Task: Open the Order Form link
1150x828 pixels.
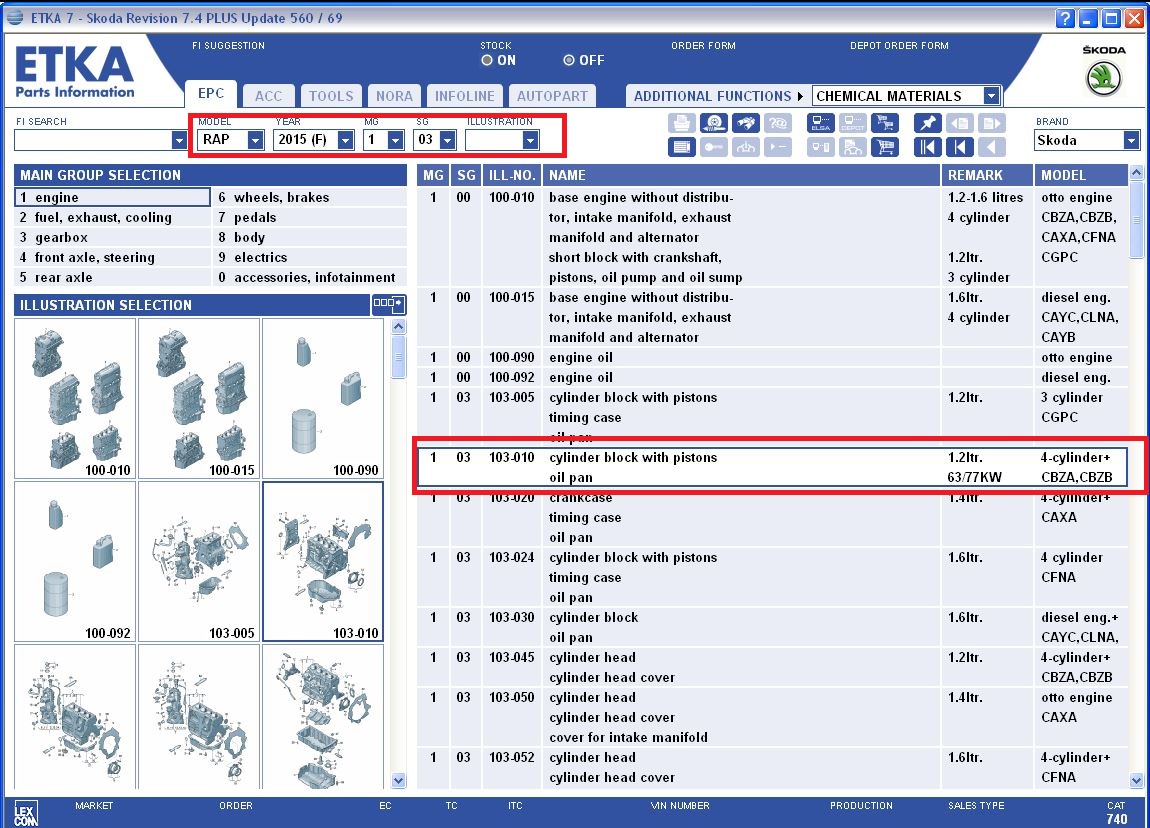Action: click(x=703, y=45)
